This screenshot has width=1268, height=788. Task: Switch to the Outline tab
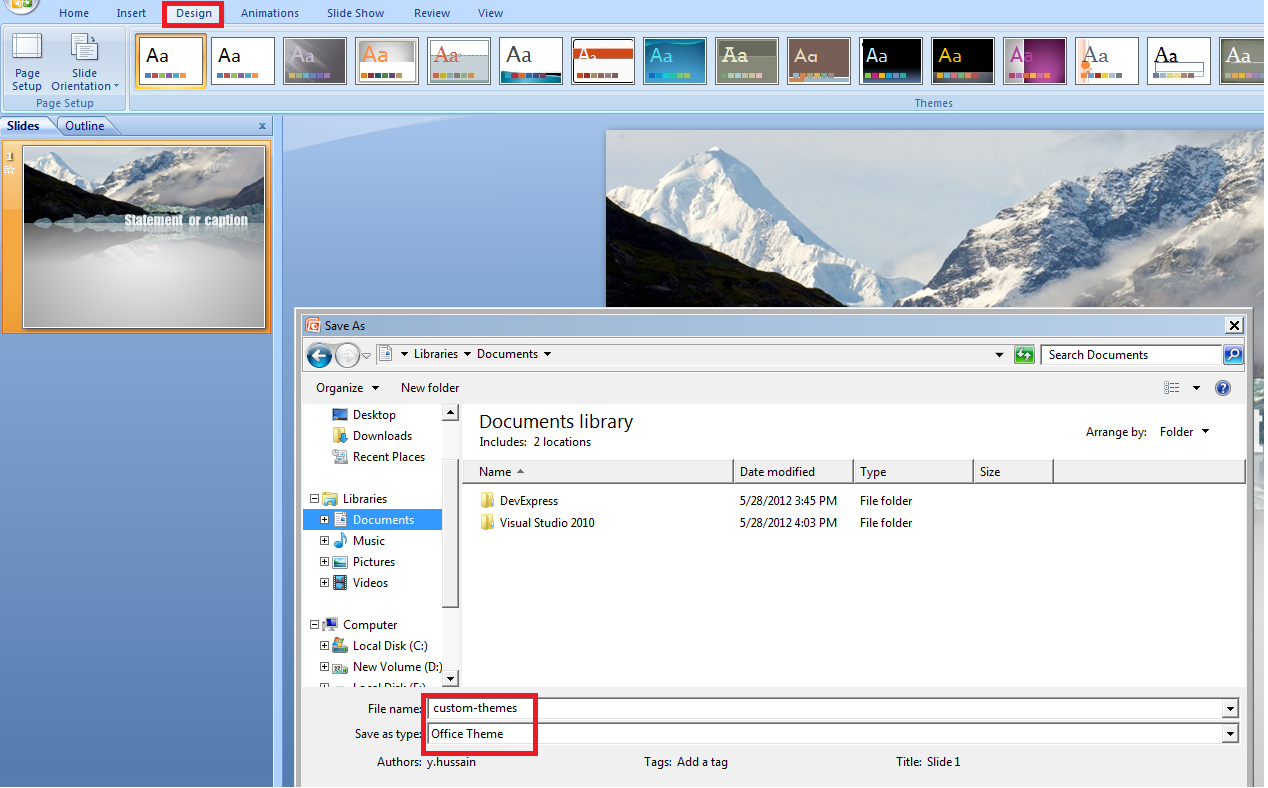pyautogui.click(x=83, y=125)
